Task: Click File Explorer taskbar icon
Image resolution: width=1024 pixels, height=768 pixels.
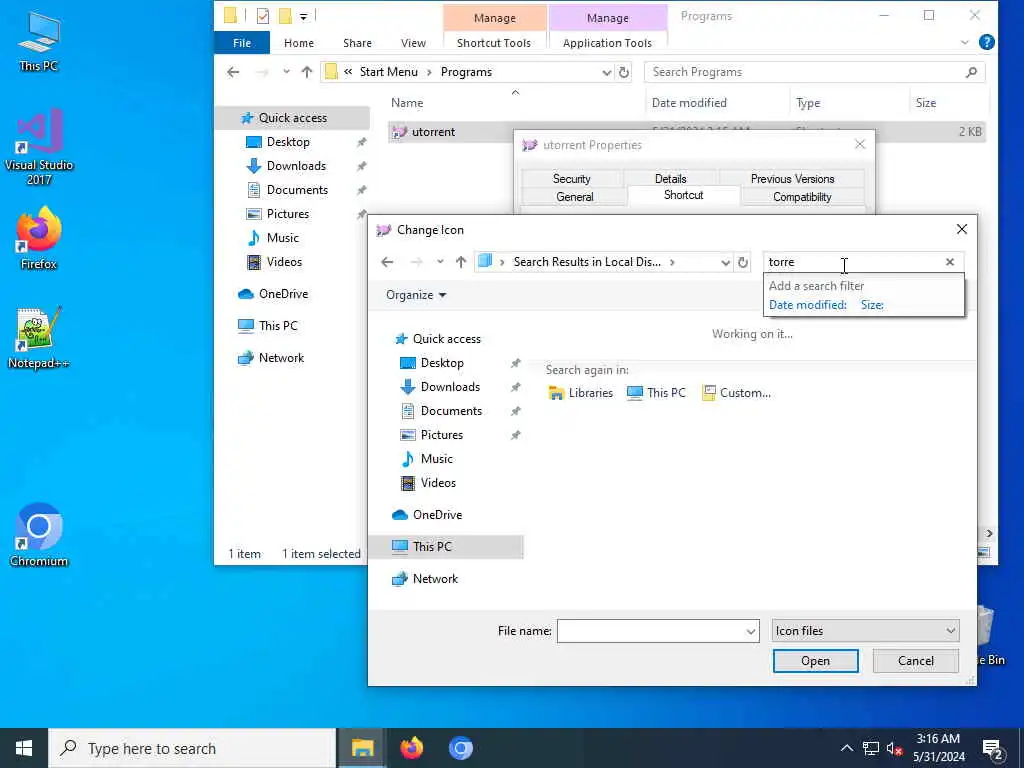Action: [x=362, y=748]
